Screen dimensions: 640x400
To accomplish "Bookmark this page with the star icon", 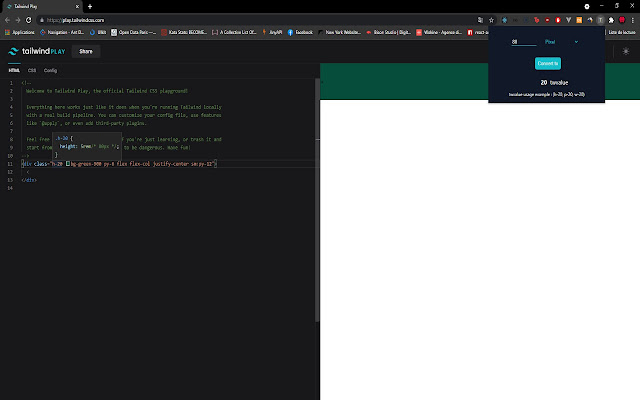I will [x=491, y=20].
